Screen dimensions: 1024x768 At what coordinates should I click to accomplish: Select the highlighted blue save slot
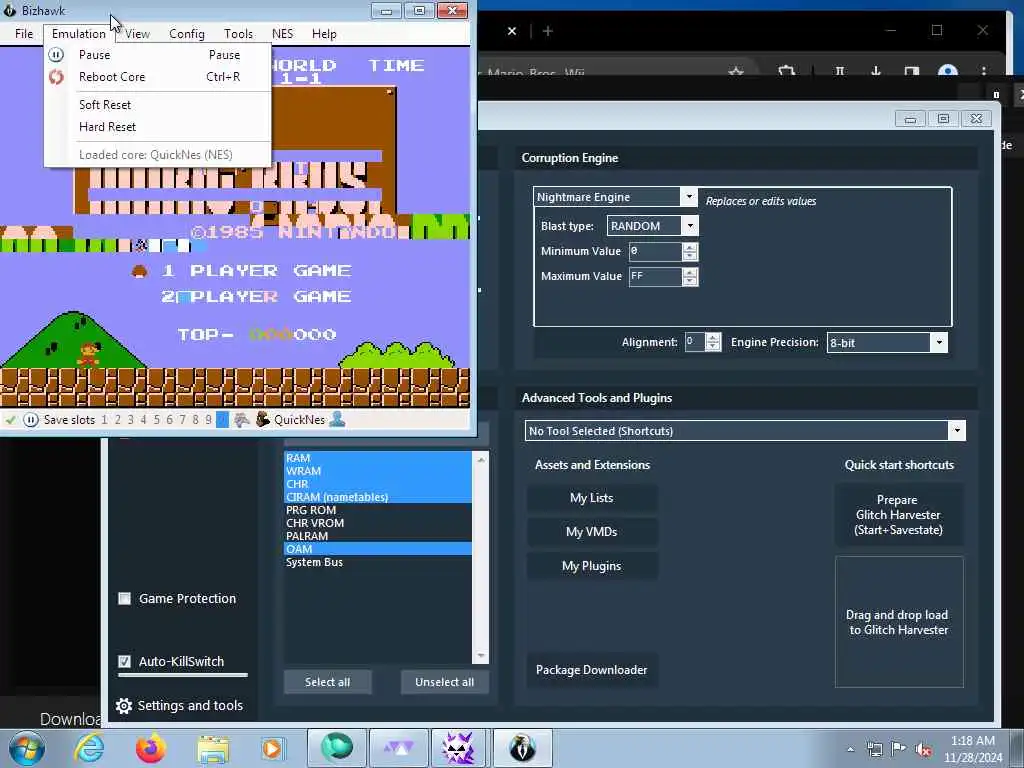pos(222,420)
